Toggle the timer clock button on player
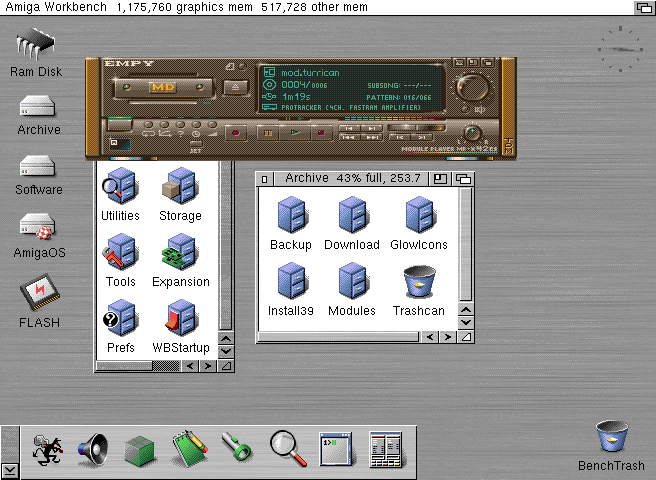Image resolution: width=656 pixels, height=480 pixels. [x=196, y=125]
